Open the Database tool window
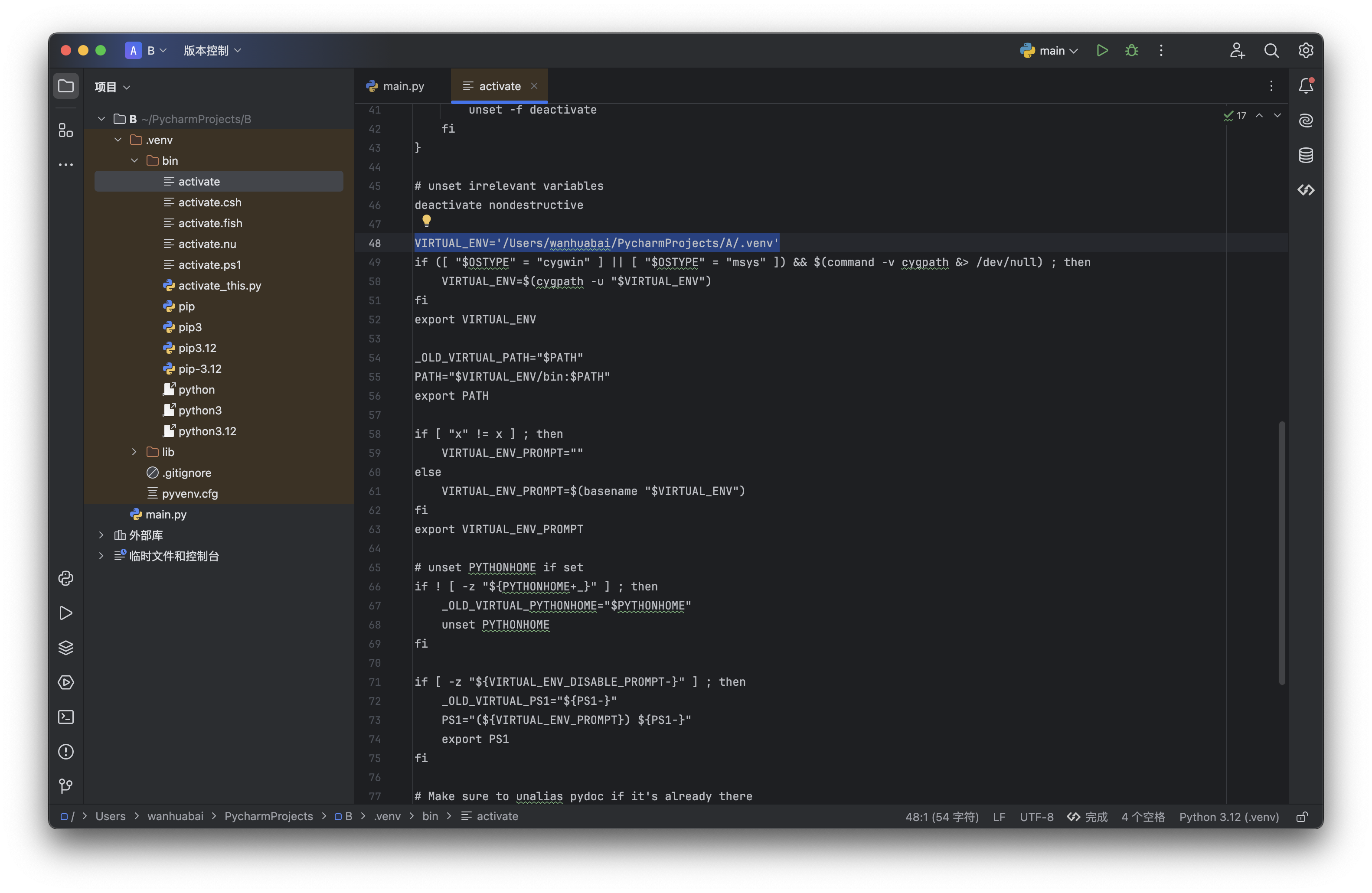Viewport: 1372px width, 893px height. click(x=1306, y=156)
